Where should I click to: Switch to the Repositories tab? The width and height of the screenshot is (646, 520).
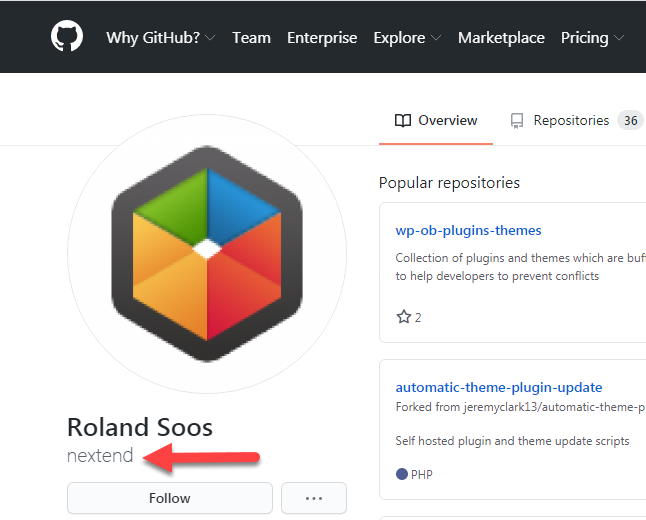point(570,121)
